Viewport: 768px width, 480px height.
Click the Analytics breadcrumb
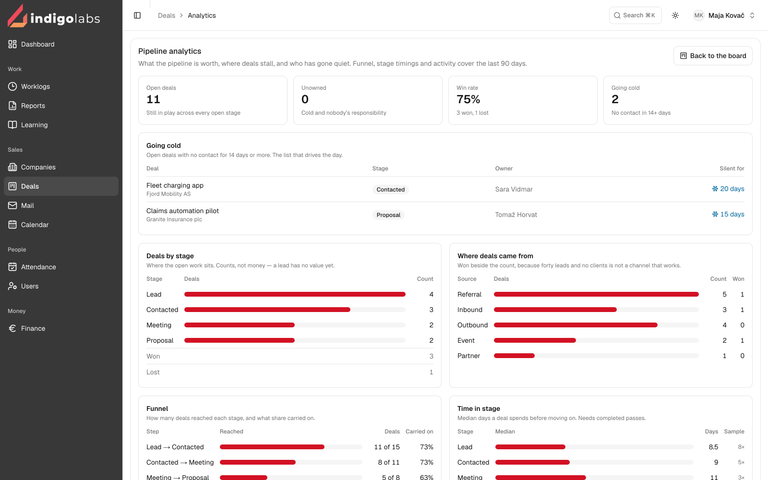coord(202,15)
